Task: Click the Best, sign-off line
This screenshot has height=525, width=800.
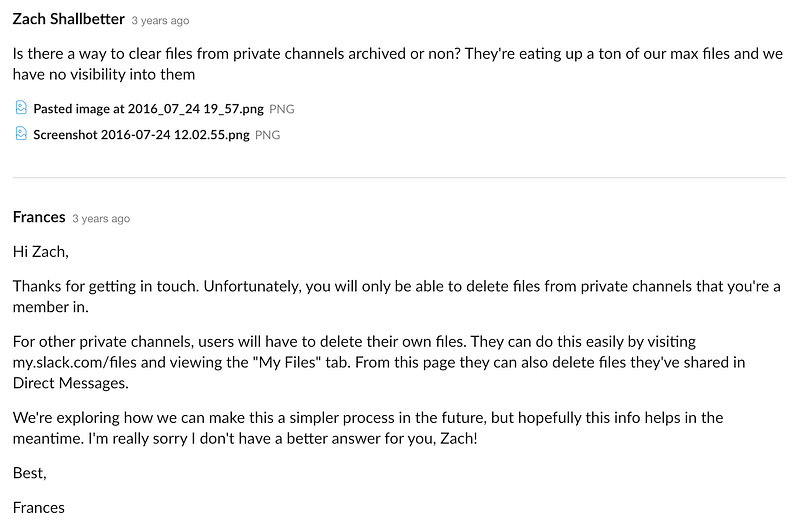Action: (30, 473)
